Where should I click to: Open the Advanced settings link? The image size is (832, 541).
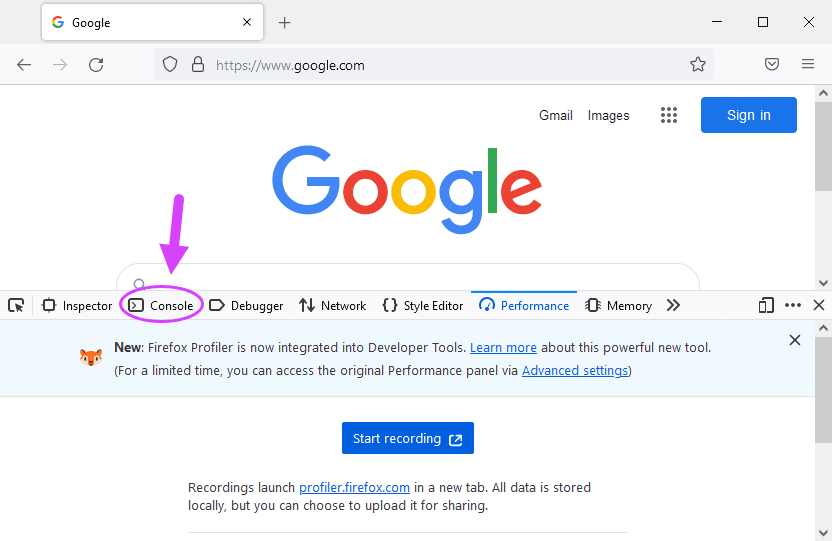(x=575, y=371)
